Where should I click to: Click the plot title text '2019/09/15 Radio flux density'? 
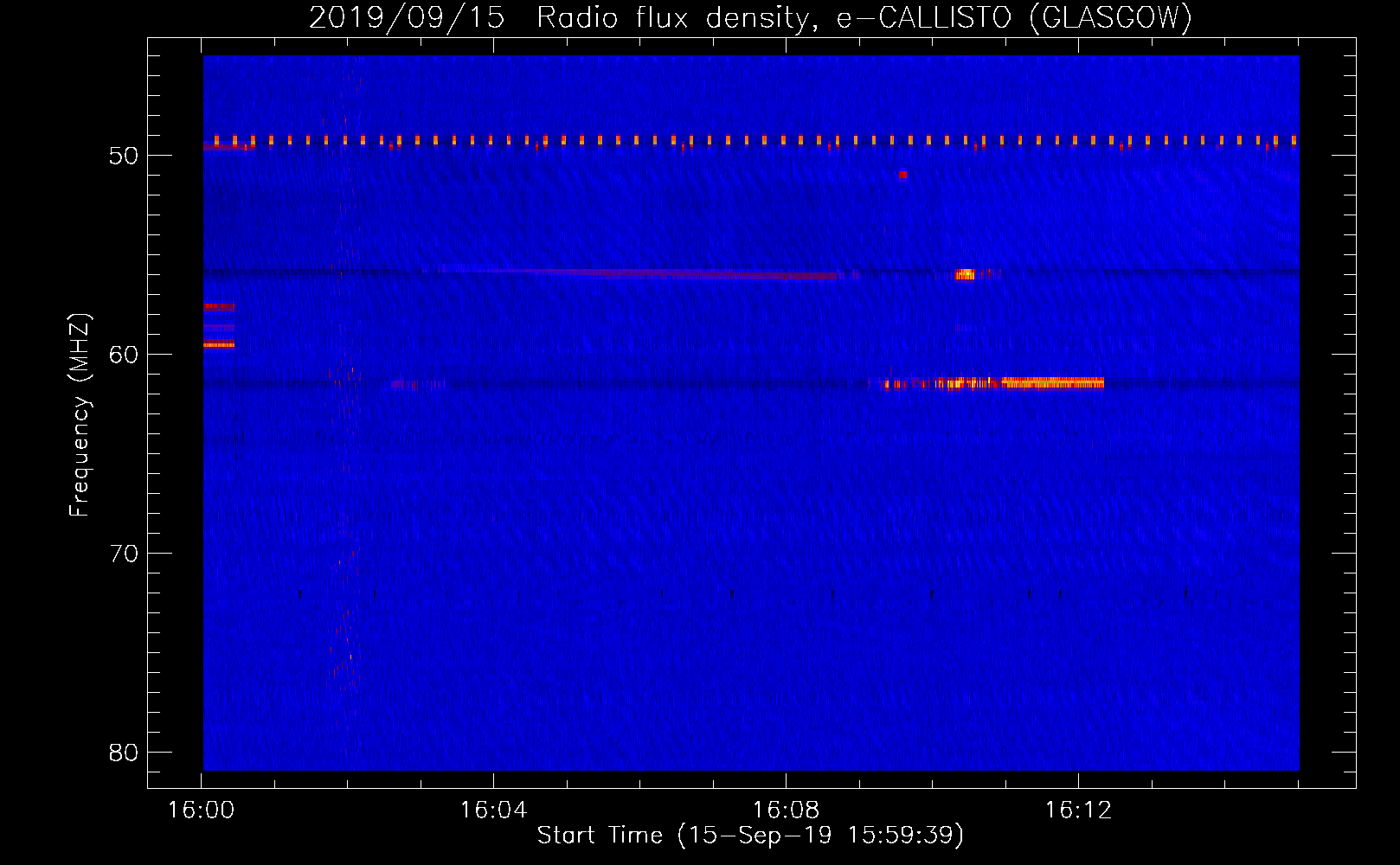click(559, 17)
